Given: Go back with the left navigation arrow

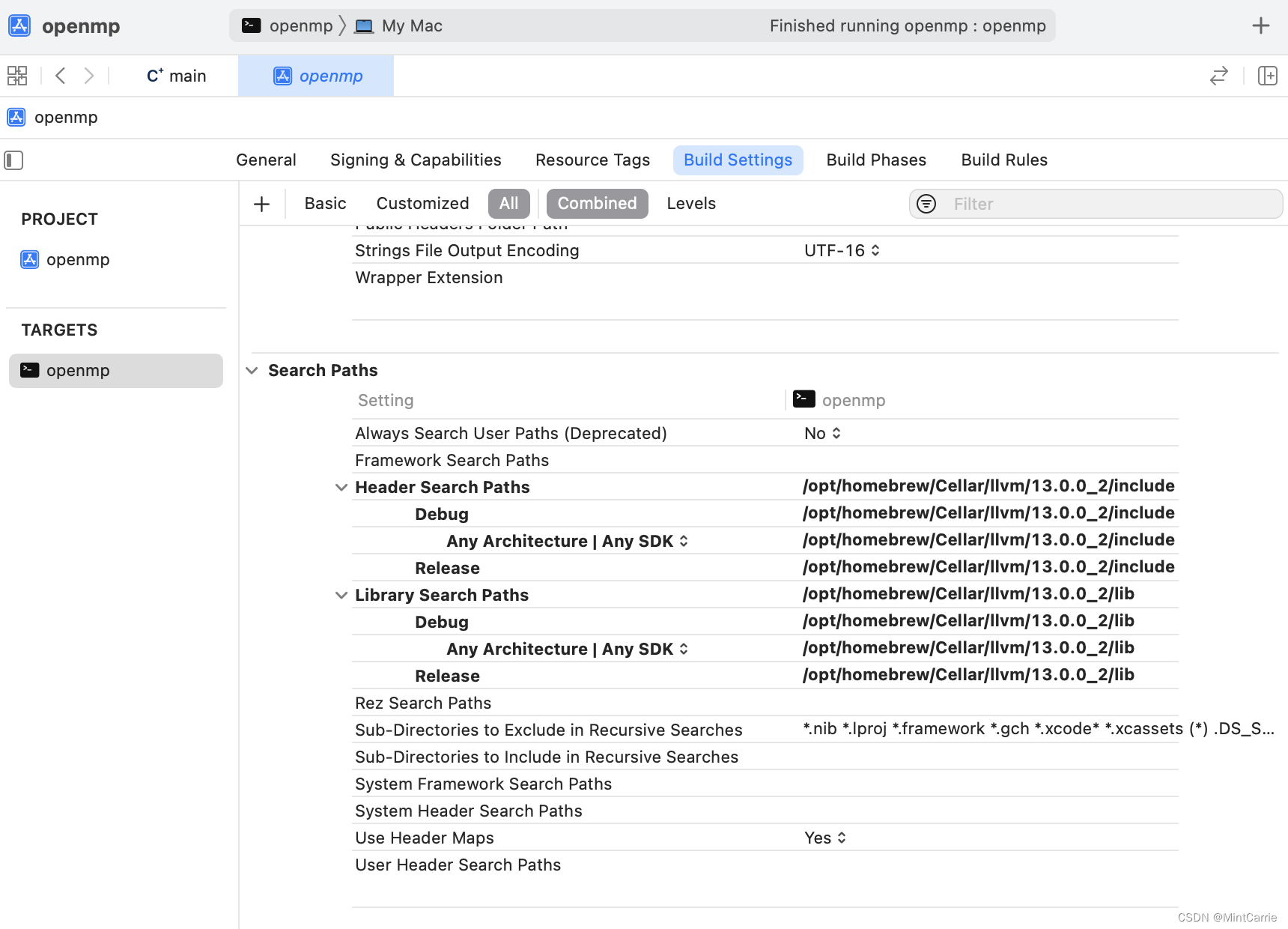Looking at the screenshot, I should pyautogui.click(x=61, y=76).
